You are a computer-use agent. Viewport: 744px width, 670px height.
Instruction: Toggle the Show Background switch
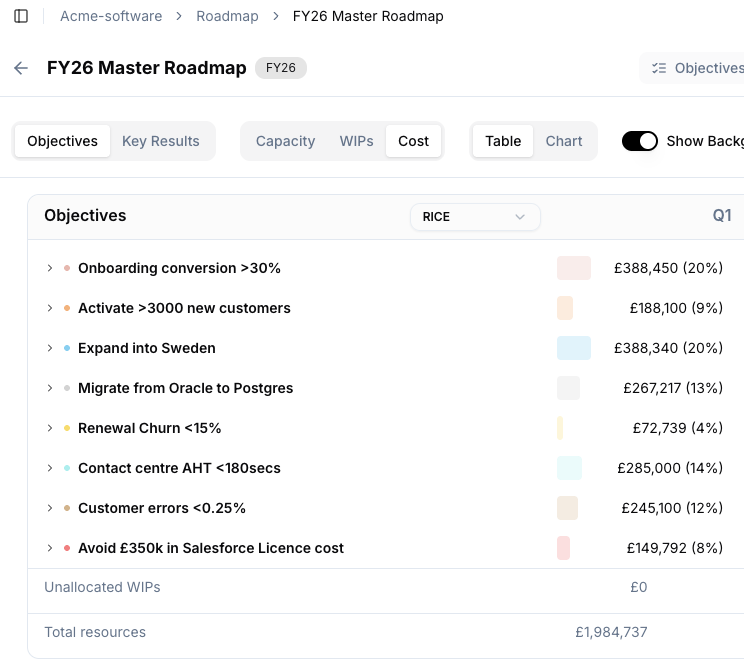coord(640,141)
